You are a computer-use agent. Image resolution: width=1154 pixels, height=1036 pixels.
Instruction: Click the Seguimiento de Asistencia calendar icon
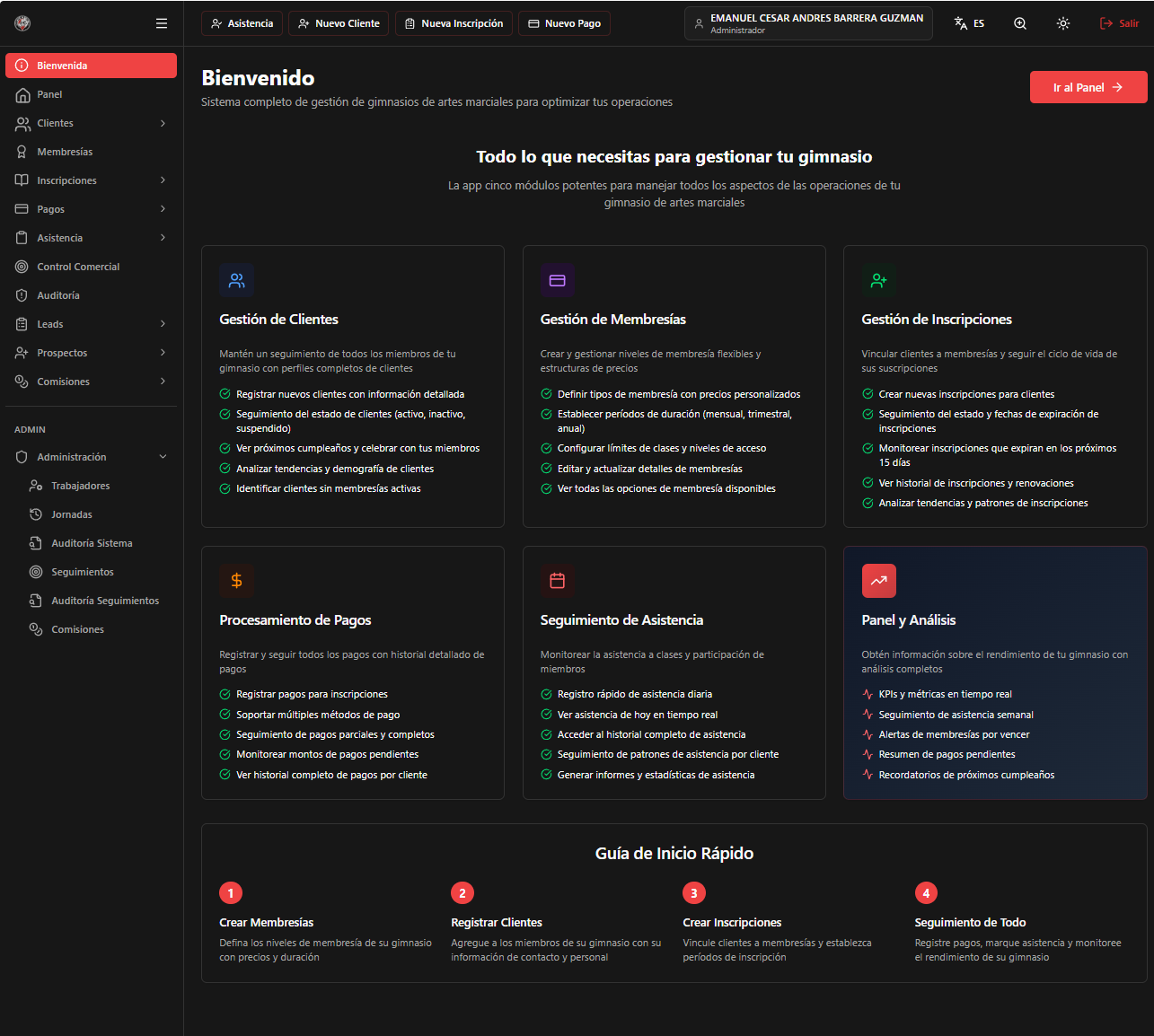click(x=558, y=581)
